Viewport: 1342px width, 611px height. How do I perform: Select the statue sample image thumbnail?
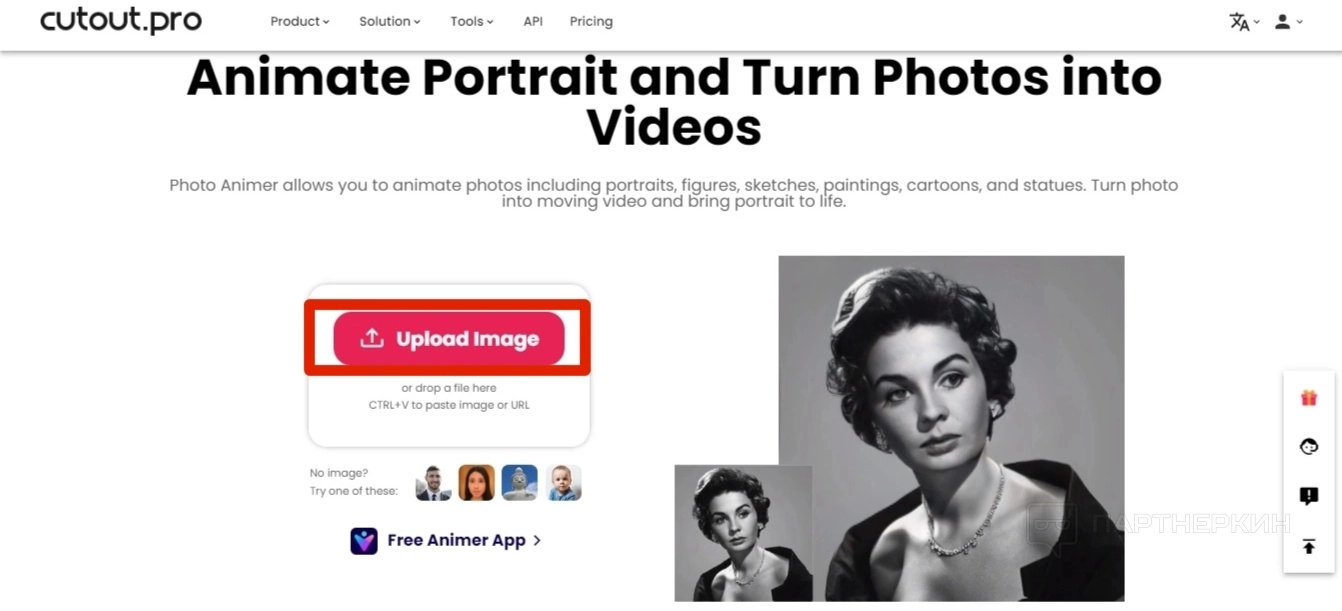coord(520,483)
